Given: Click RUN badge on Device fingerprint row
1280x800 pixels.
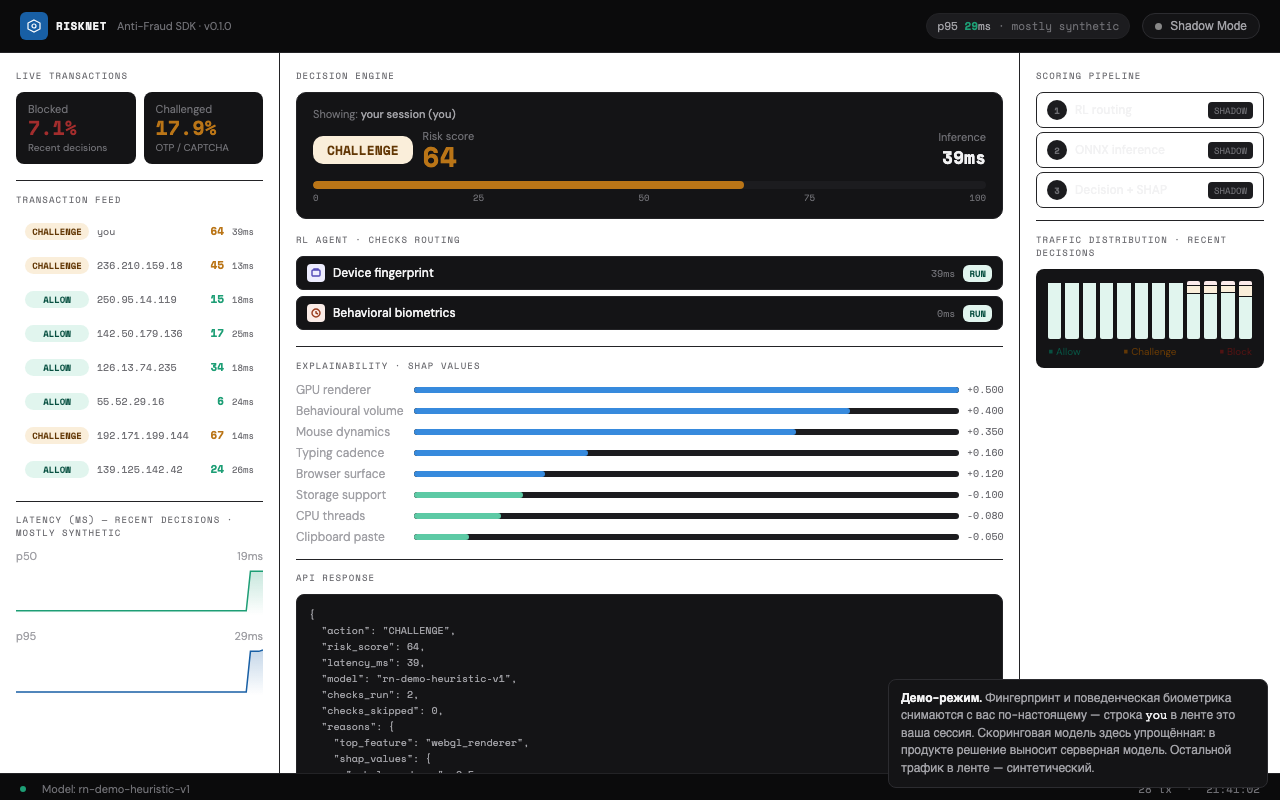Looking at the screenshot, I should coord(977,273).
